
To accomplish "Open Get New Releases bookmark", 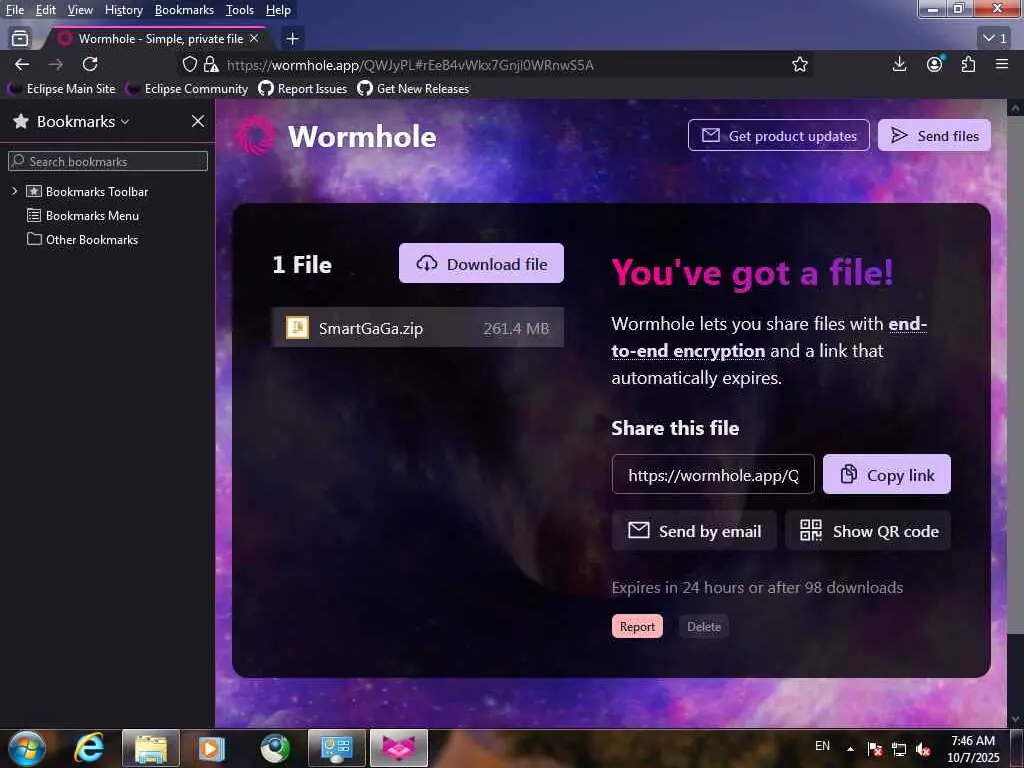I will tap(413, 89).
